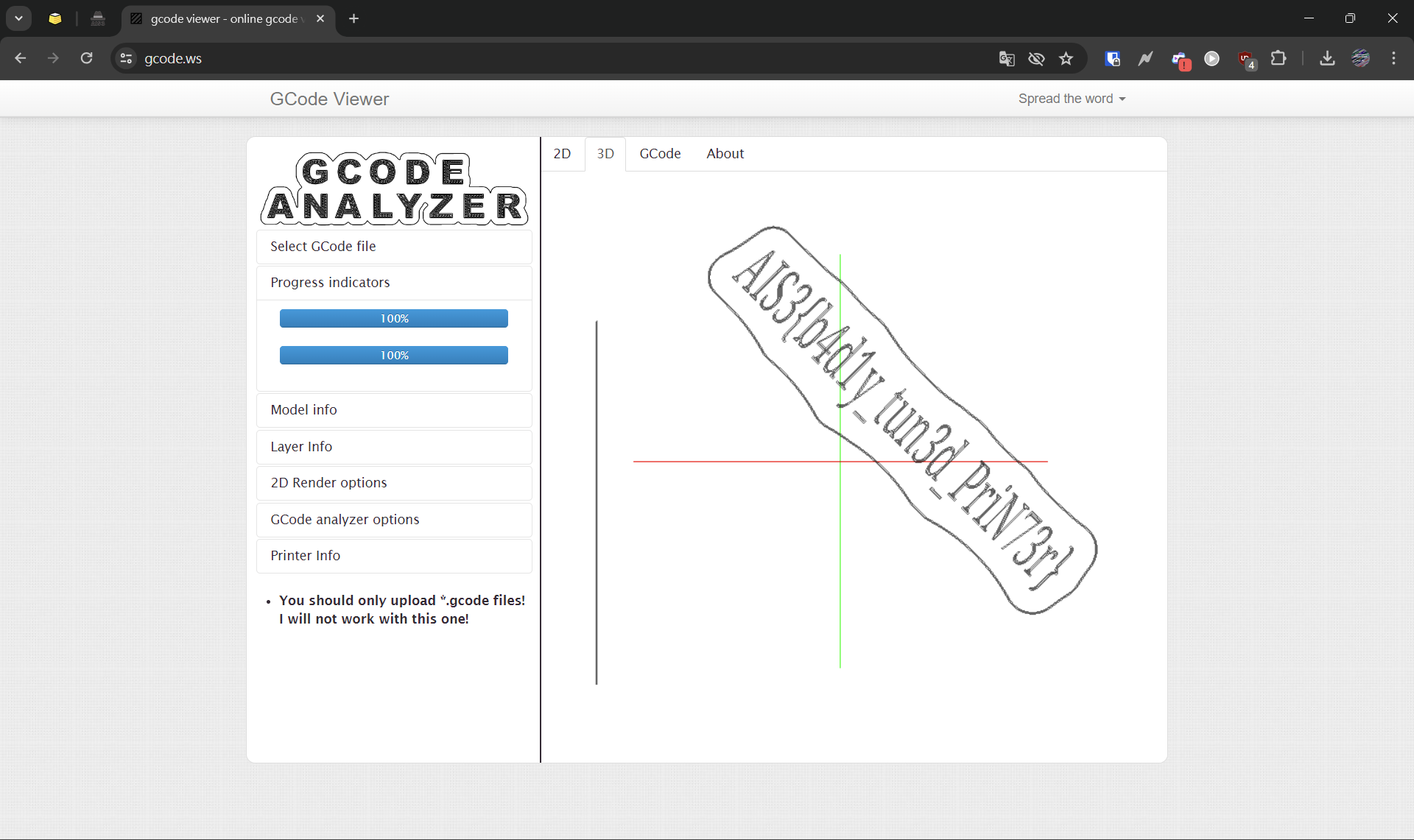Click the third-party cookies eye icon
Viewport: 1414px width, 840px height.
pyautogui.click(x=1037, y=58)
